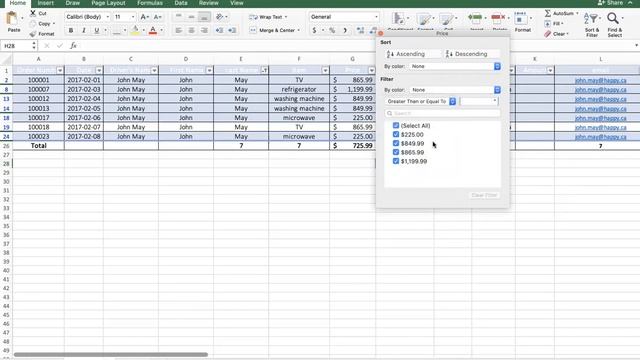Align text right
The image size is (640, 360).
tap(204, 30)
